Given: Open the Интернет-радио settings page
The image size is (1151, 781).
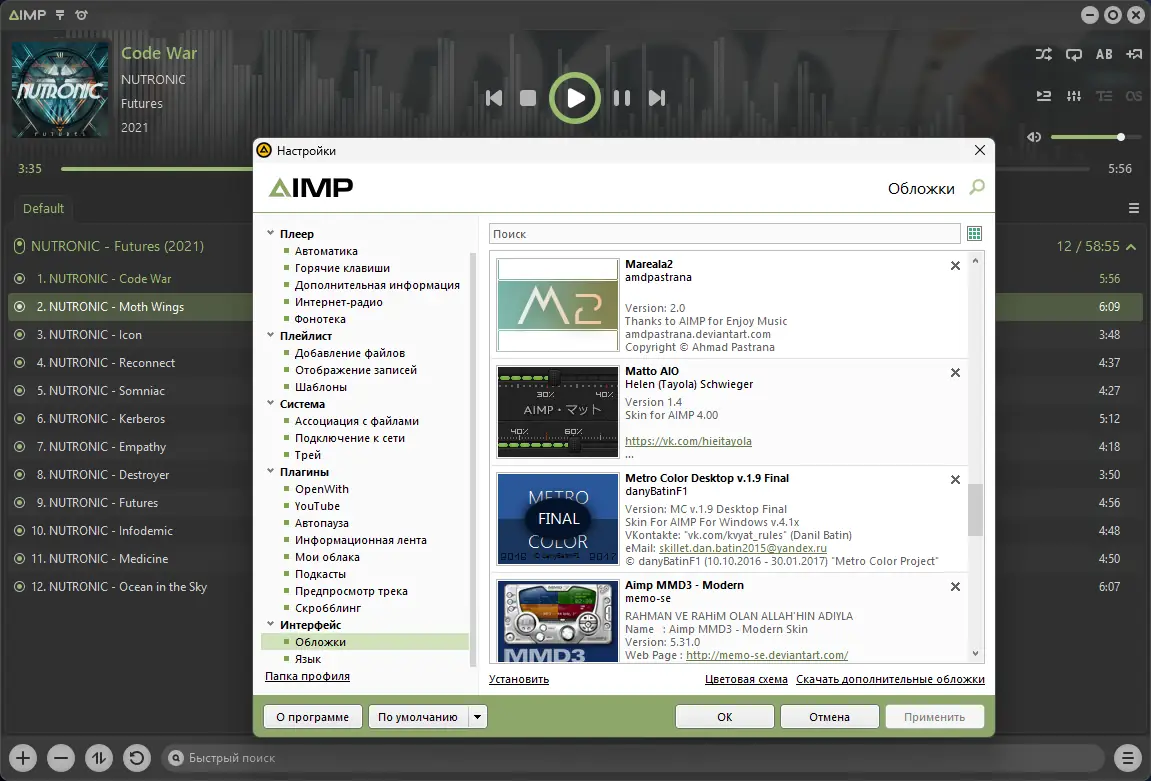Looking at the screenshot, I should pyautogui.click(x=338, y=302).
